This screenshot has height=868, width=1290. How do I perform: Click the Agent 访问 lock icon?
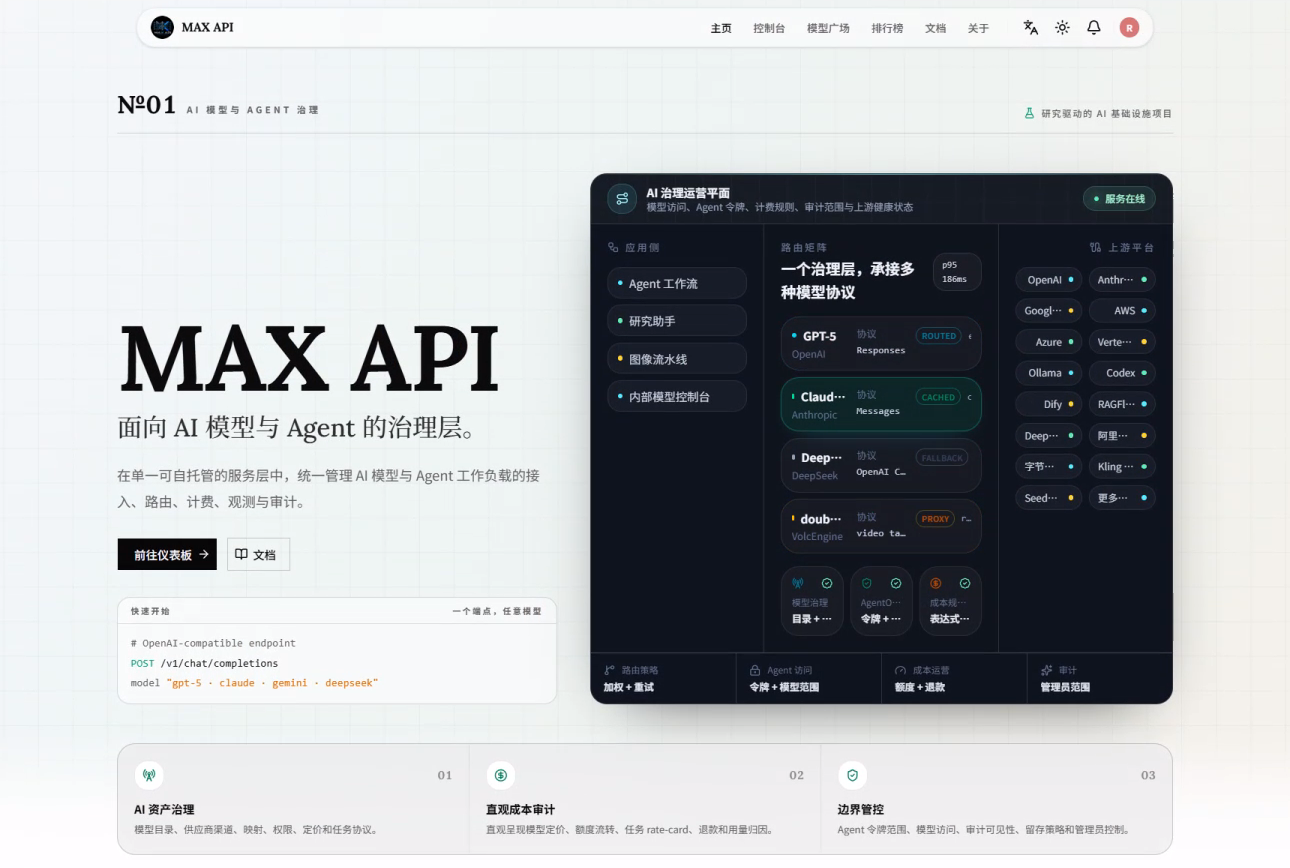(755, 670)
